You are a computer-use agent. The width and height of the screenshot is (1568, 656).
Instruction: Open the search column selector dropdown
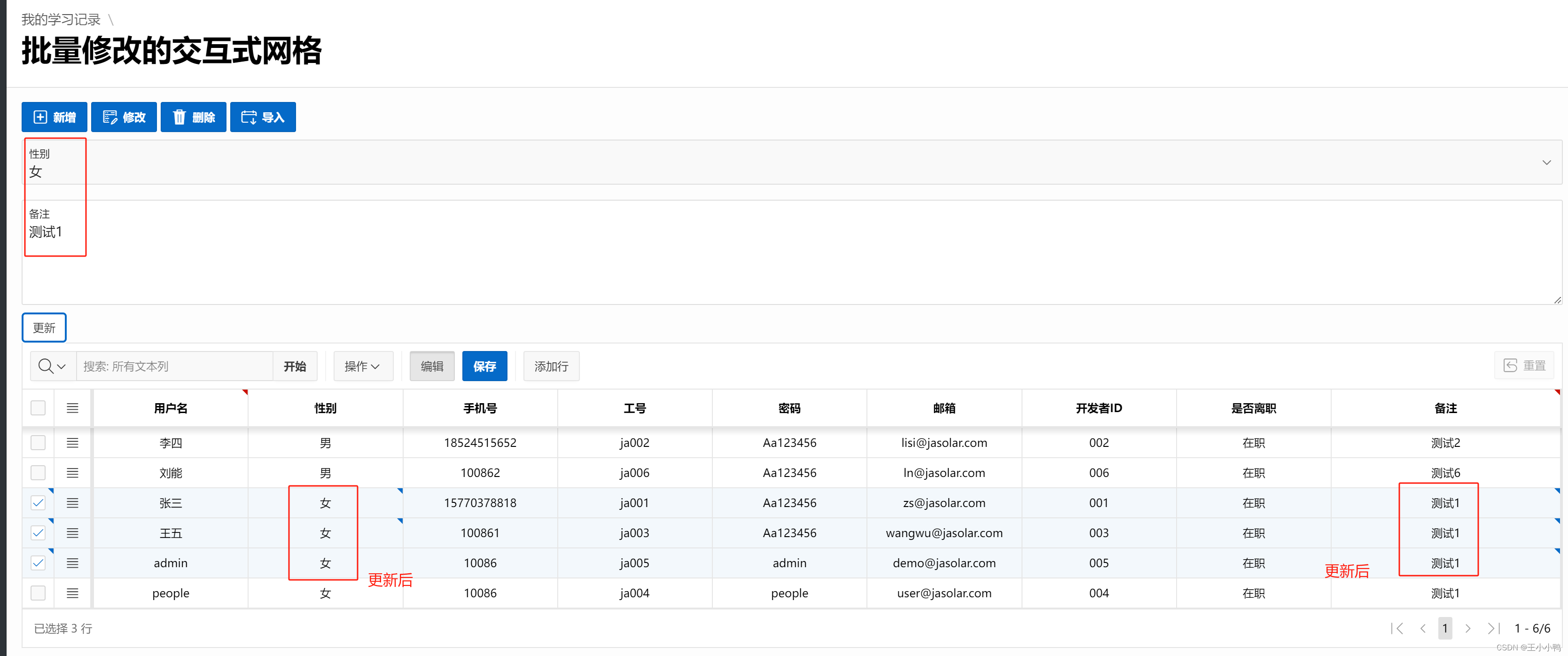[52, 367]
